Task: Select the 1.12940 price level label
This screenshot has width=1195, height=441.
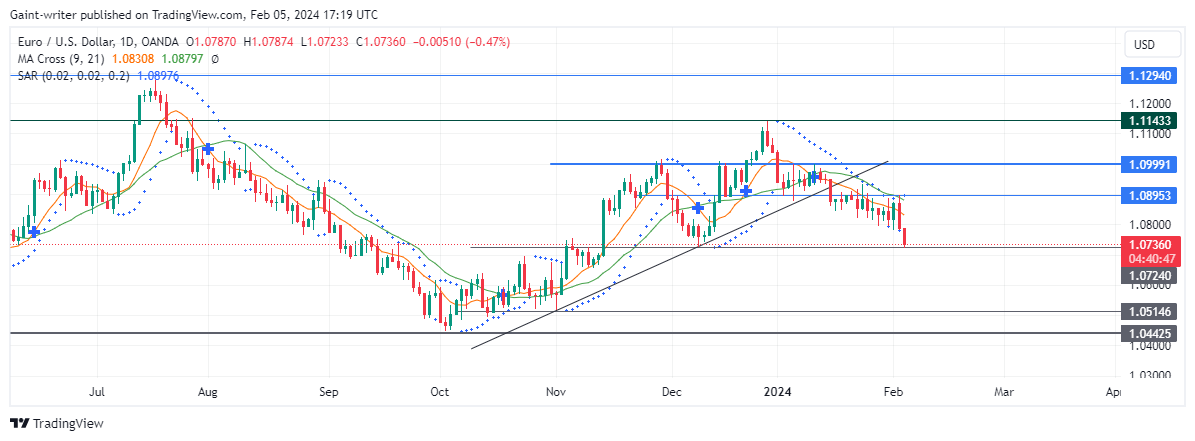Action: [1150, 75]
